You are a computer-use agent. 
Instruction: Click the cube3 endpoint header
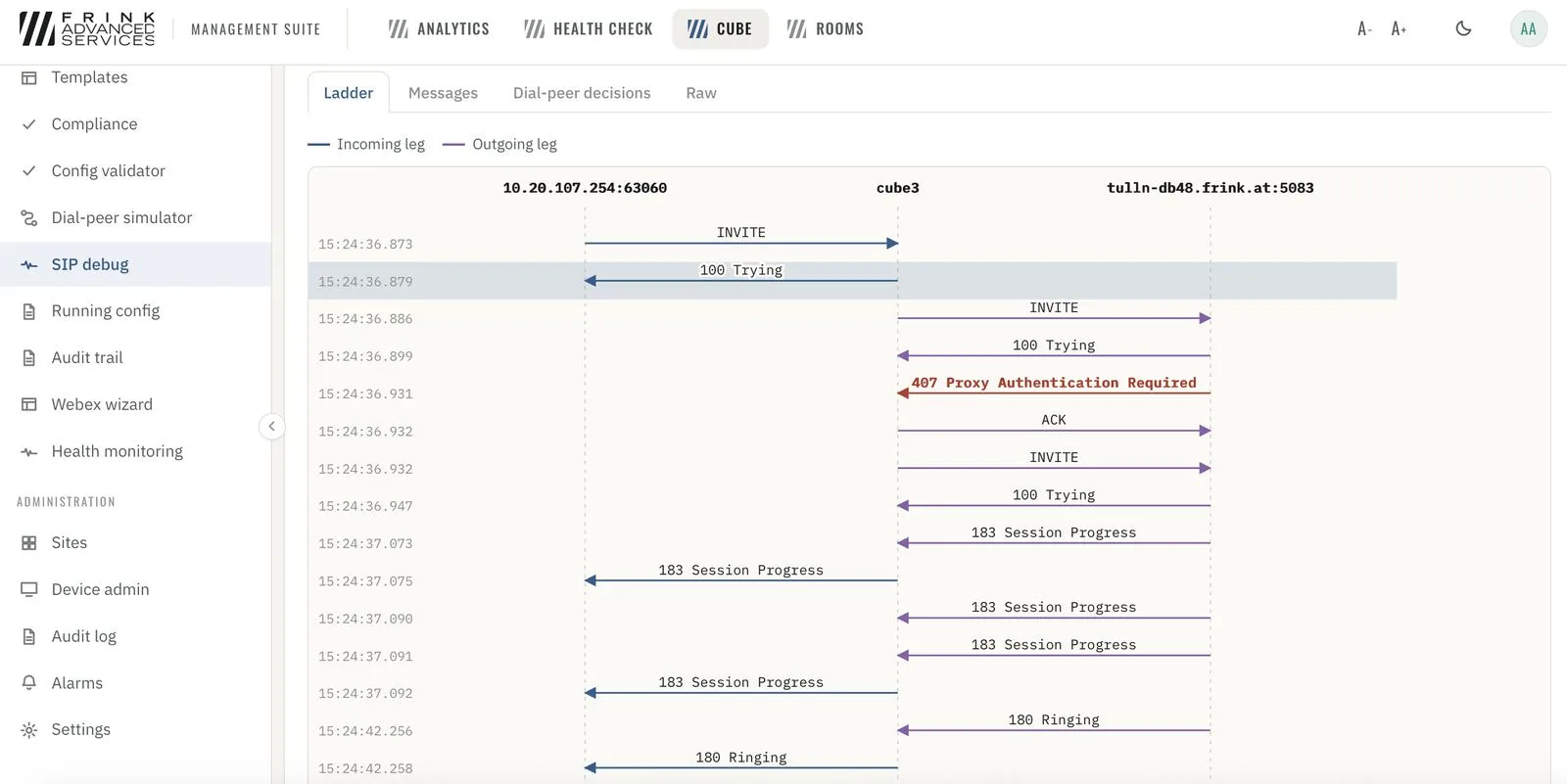pos(897,188)
